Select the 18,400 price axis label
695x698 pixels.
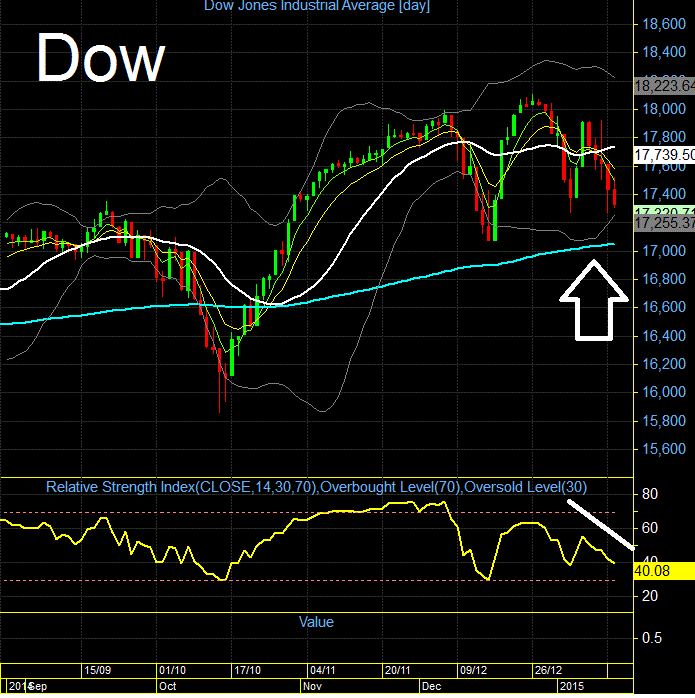663,53
